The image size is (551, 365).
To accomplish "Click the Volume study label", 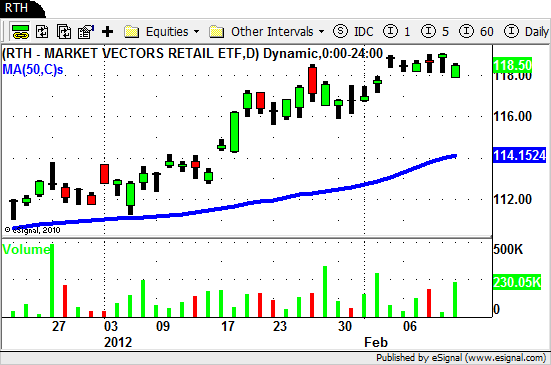I will tap(26, 249).
